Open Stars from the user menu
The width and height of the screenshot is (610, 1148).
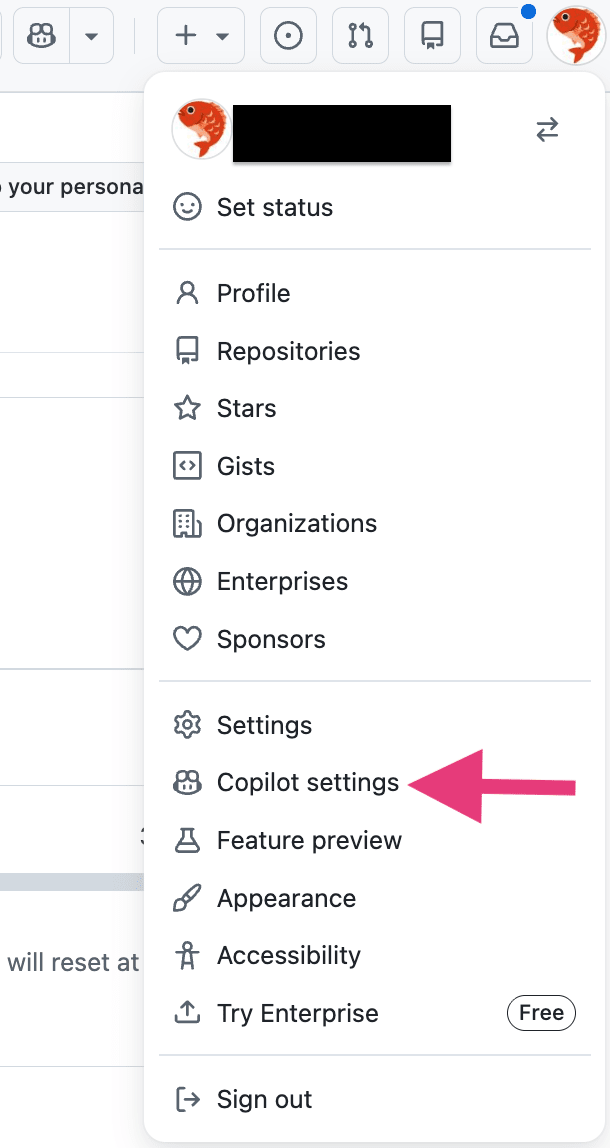coord(246,408)
